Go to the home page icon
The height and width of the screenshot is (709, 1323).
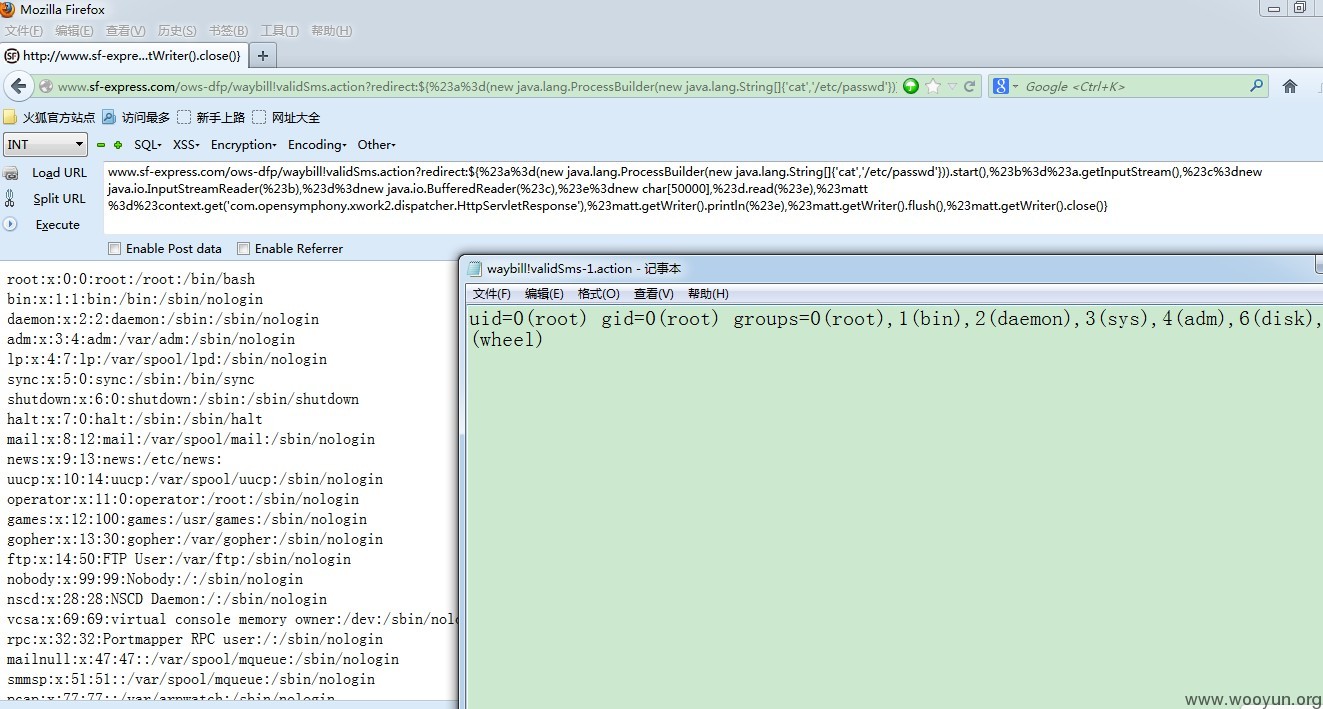[x=1290, y=86]
